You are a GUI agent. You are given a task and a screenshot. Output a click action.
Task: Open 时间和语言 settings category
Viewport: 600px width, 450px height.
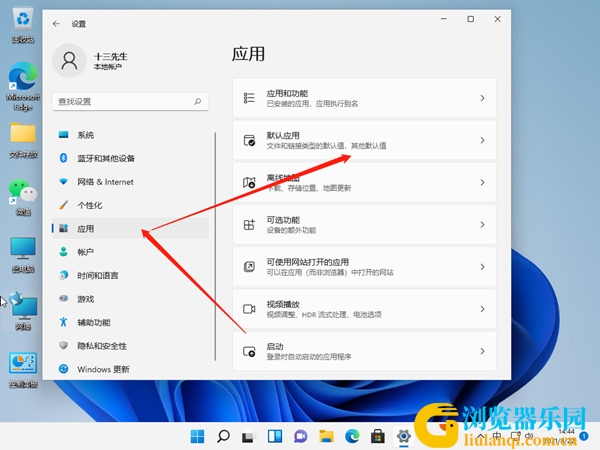130,275
